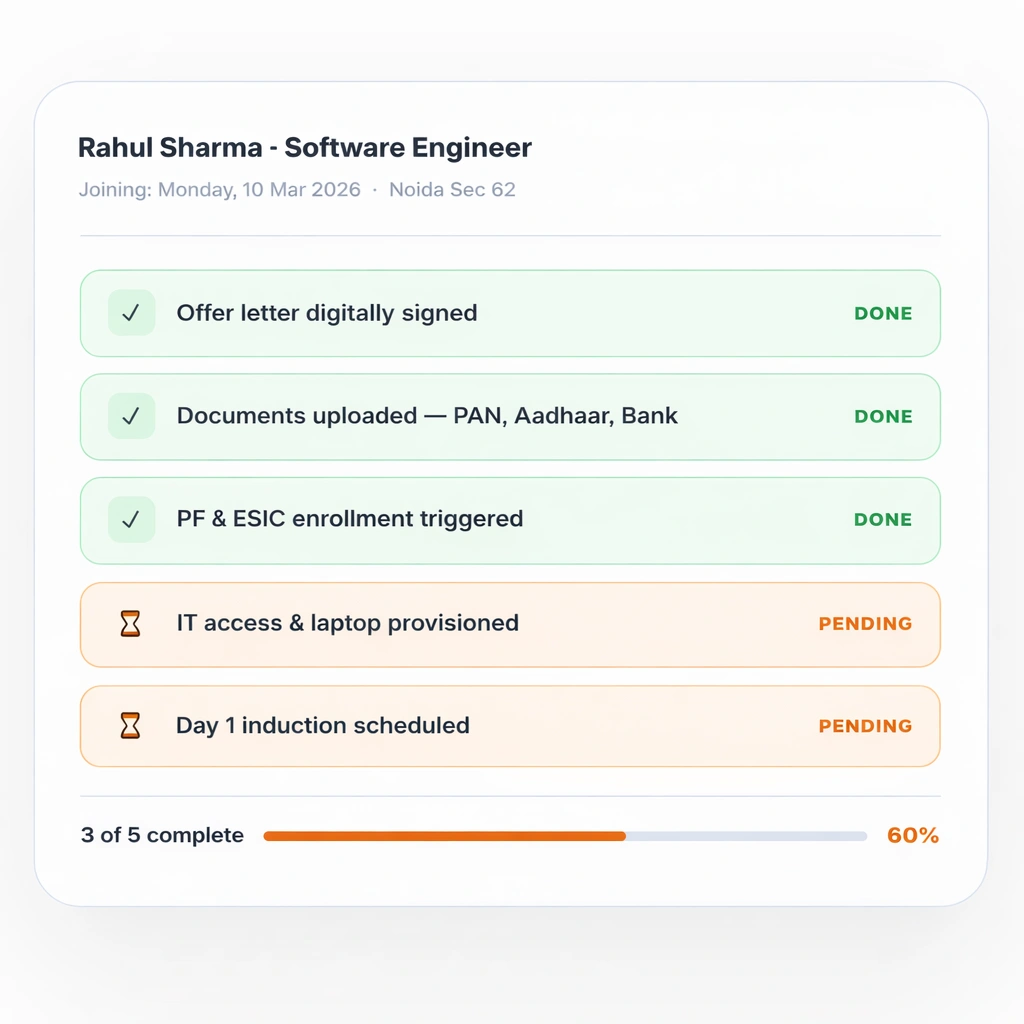Click the PENDING label for IT access
Image resolution: width=1024 pixels, height=1024 pixels.
pyautogui.click(x=865, y=623)
